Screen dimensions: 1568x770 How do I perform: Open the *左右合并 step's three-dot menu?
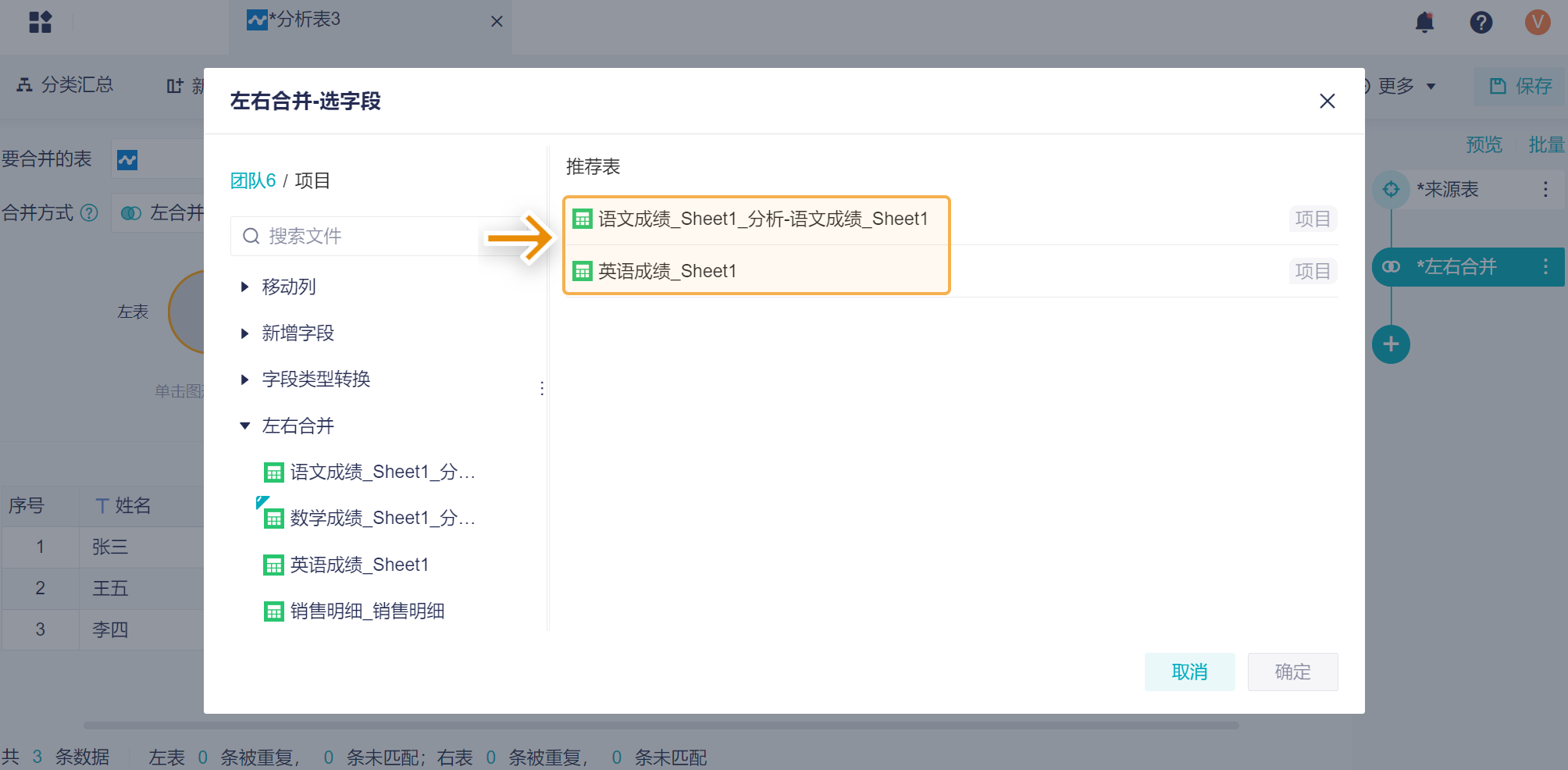click(1545, 266)
